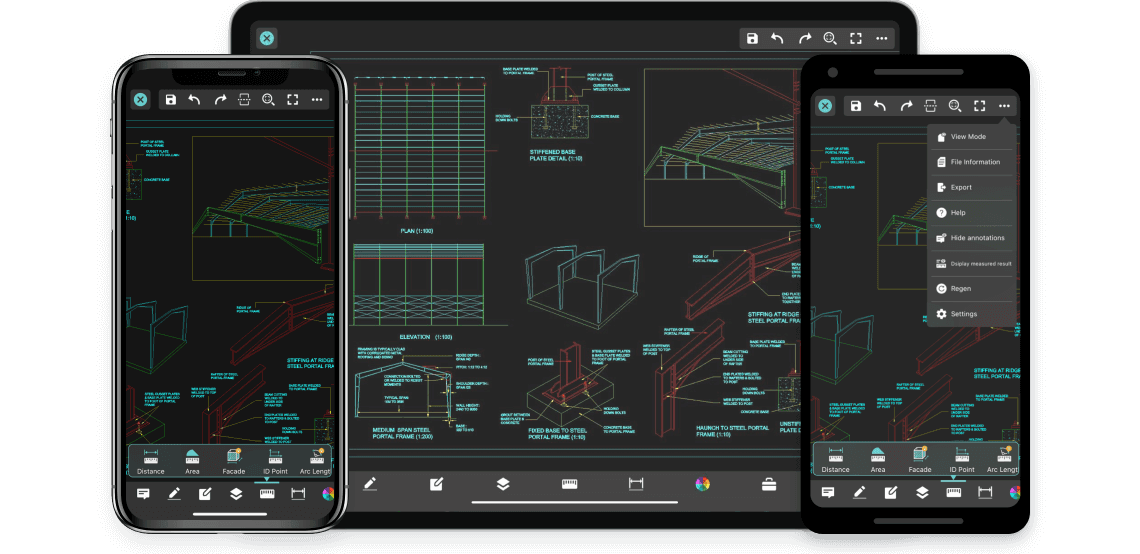The image size is (1140, 554).
Task: Undo the last action on the right phone
Action: 880,105
